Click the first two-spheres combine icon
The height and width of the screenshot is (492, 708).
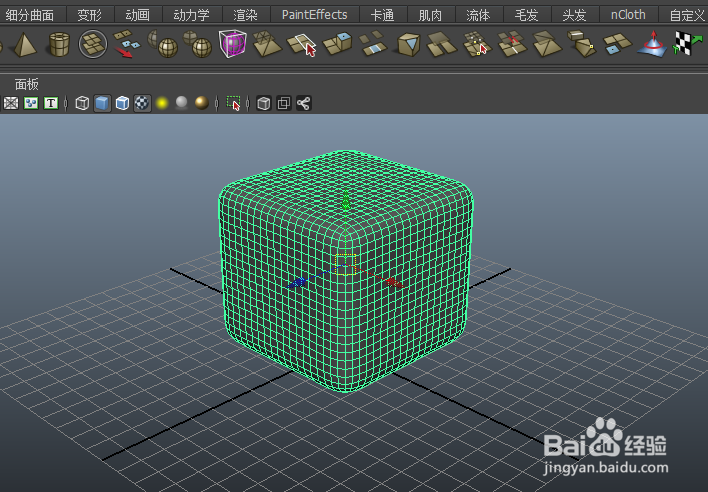pyautogui.click(x=163, y=44)
